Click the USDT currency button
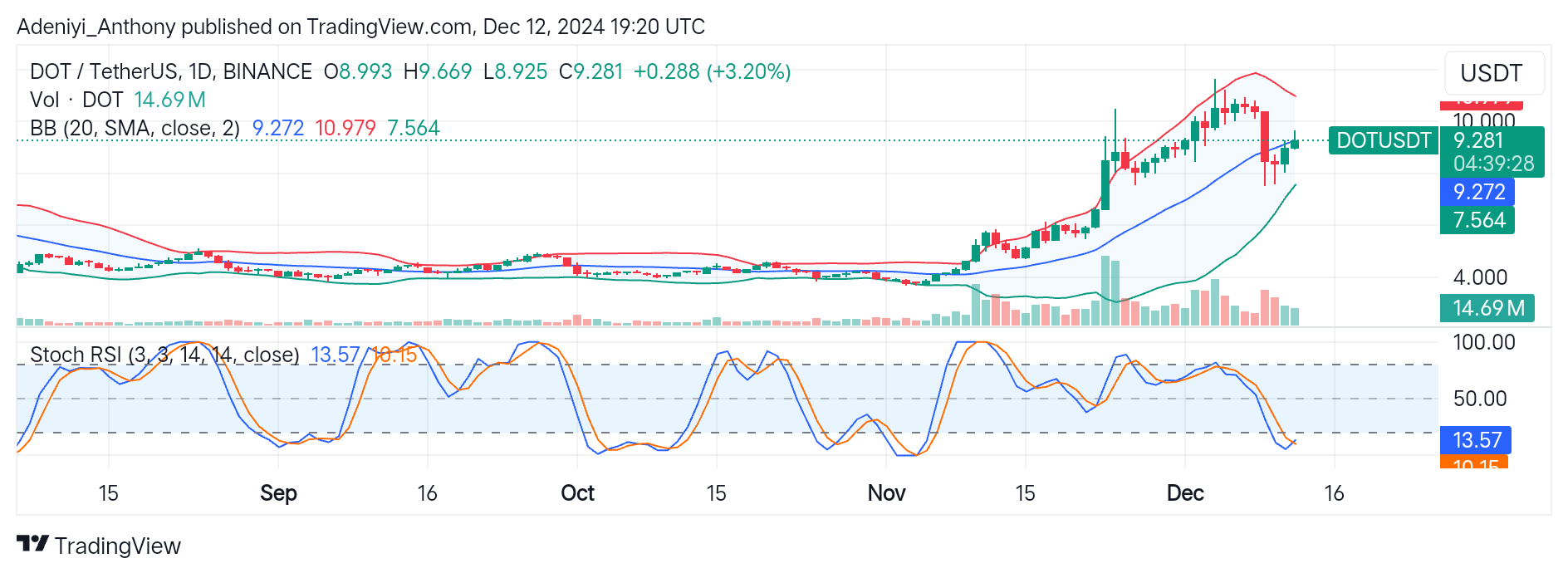1568x573 pixels. (x=1495, y=73)
